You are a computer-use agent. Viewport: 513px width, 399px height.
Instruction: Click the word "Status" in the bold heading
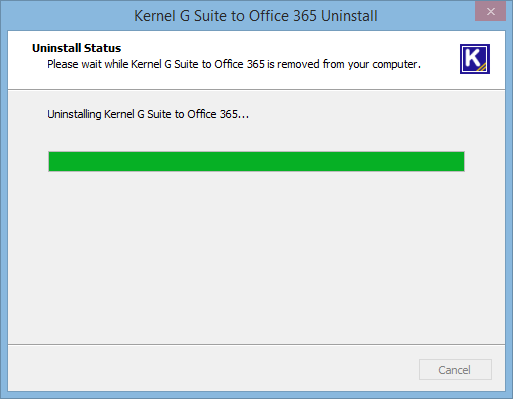[102, 48]
